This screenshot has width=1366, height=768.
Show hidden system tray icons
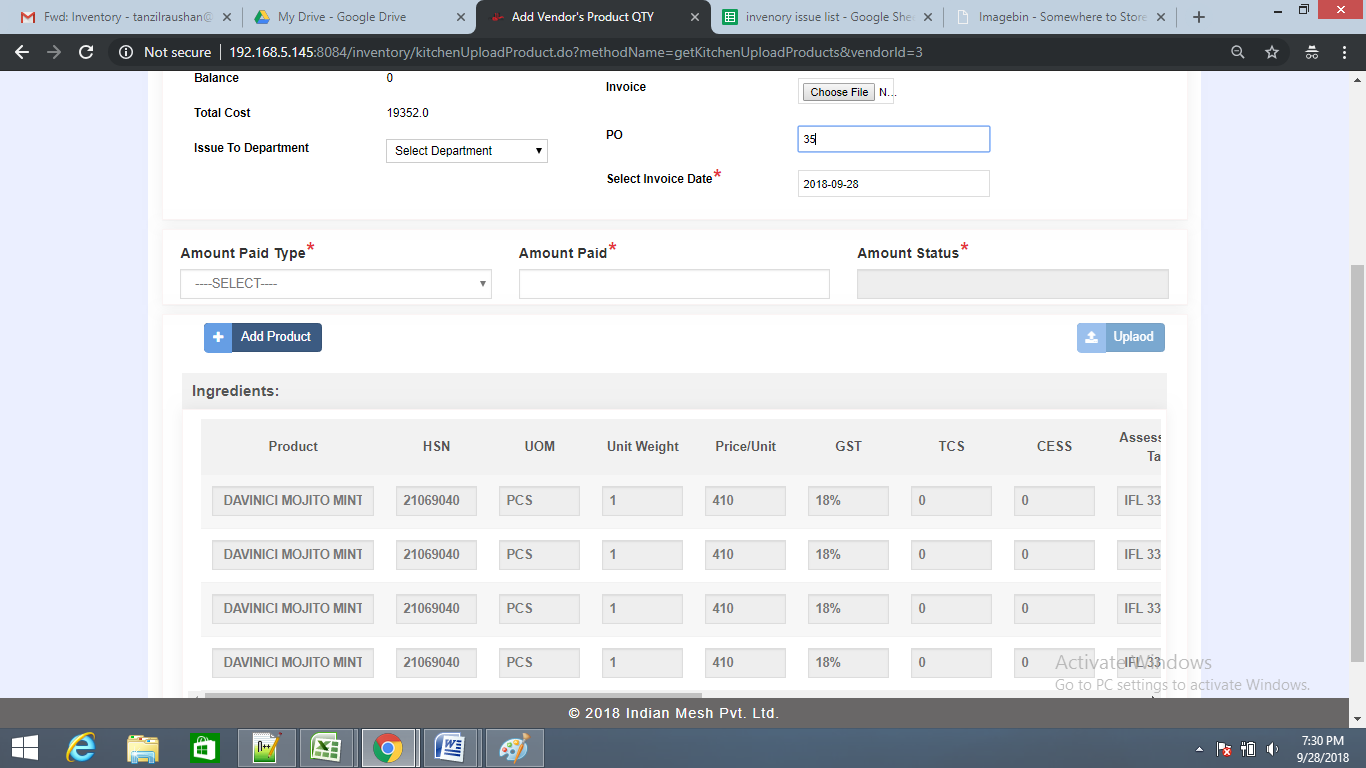1199,749
